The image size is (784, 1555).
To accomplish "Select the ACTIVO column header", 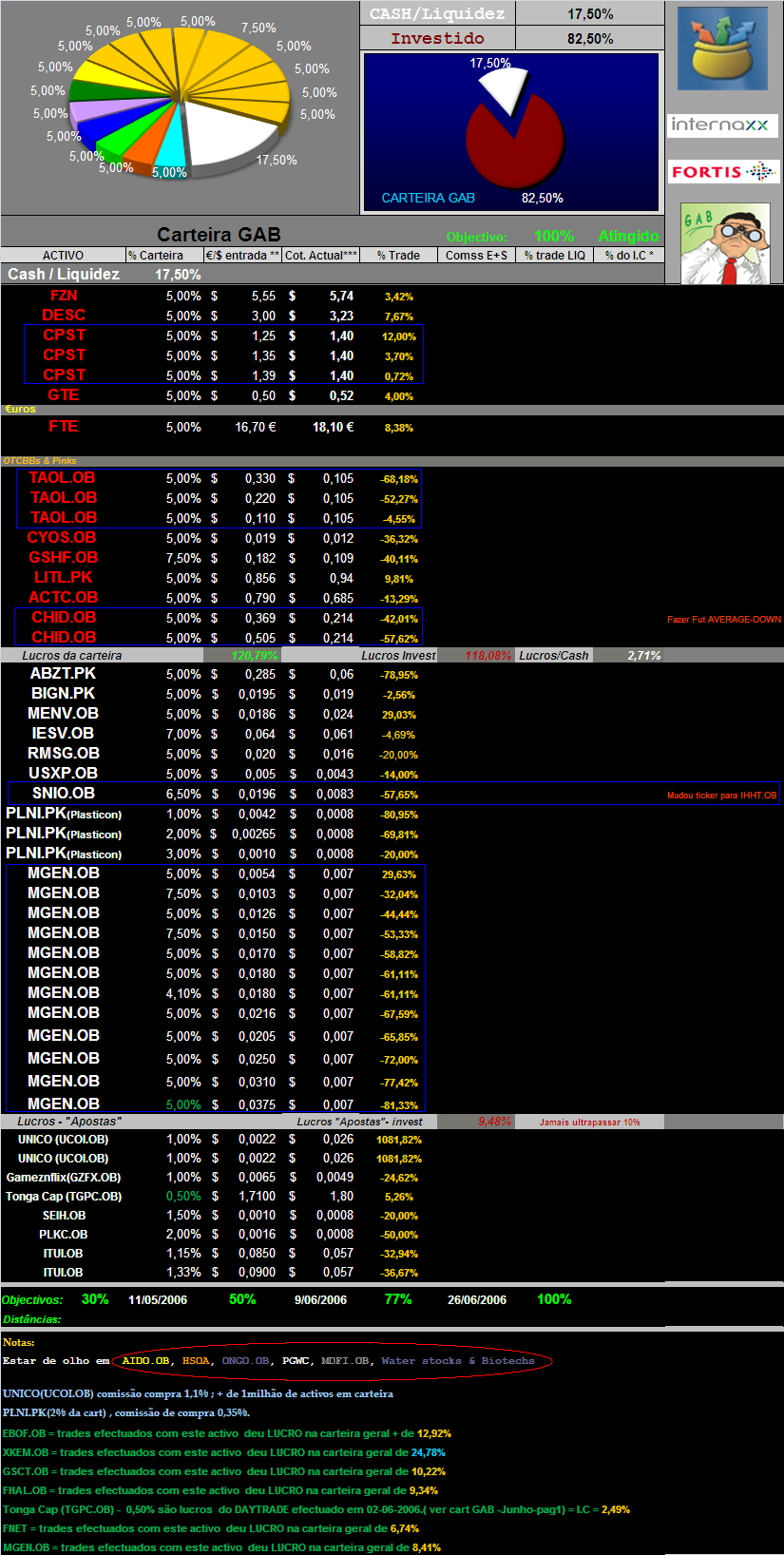I will 63,255.
